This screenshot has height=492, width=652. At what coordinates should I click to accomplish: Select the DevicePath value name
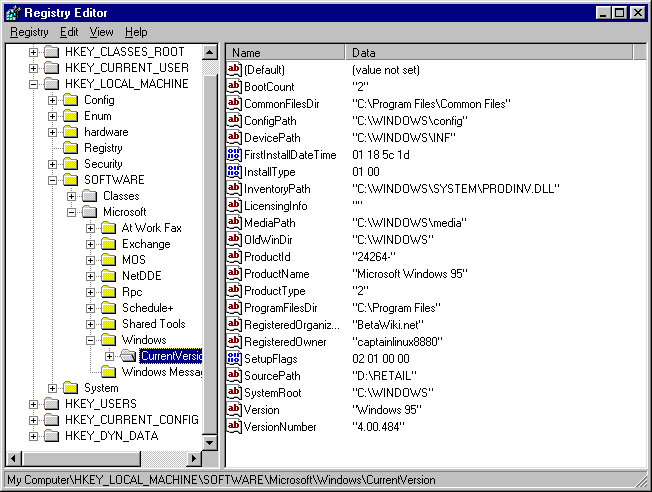(272, 138)
